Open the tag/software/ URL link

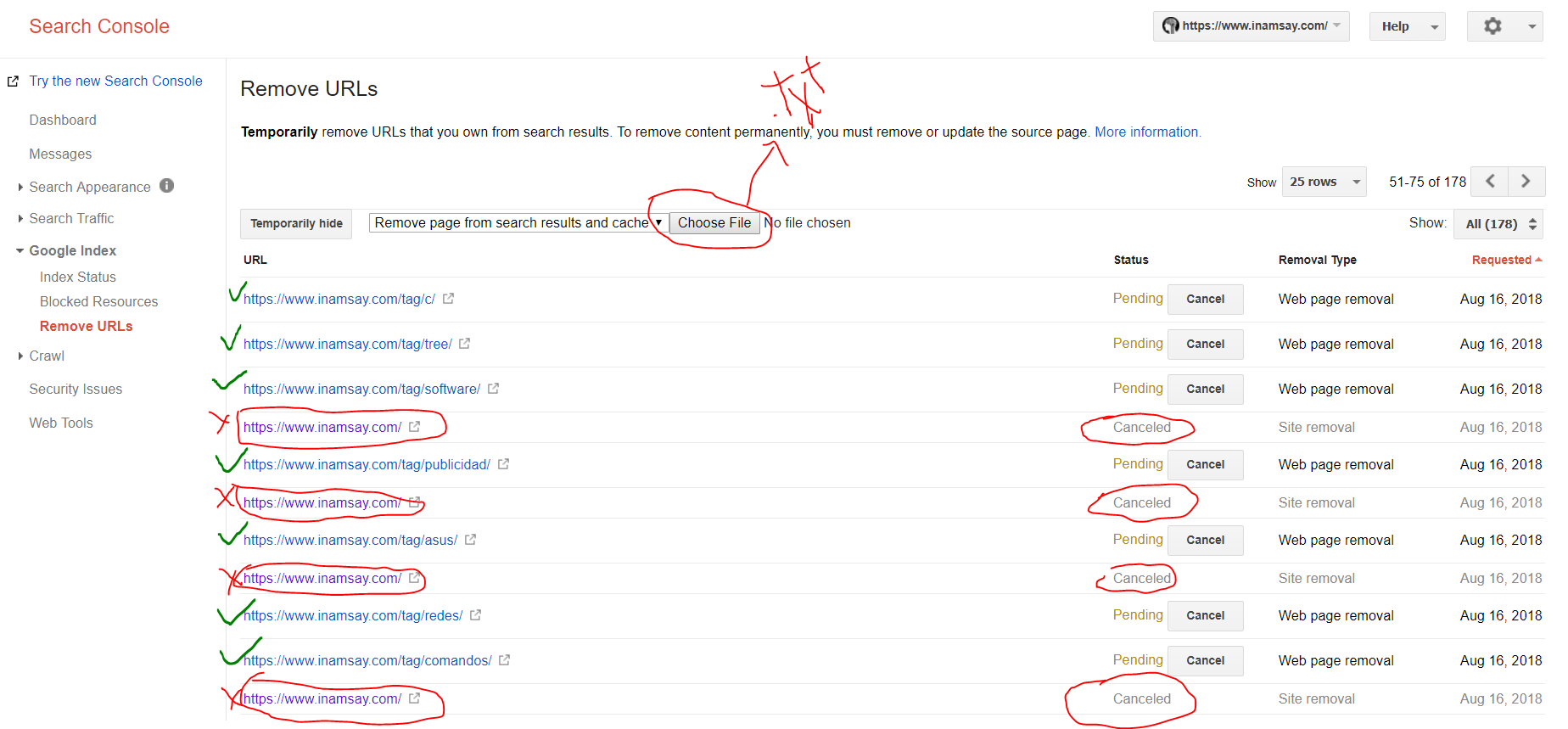(x=361, y=390)
